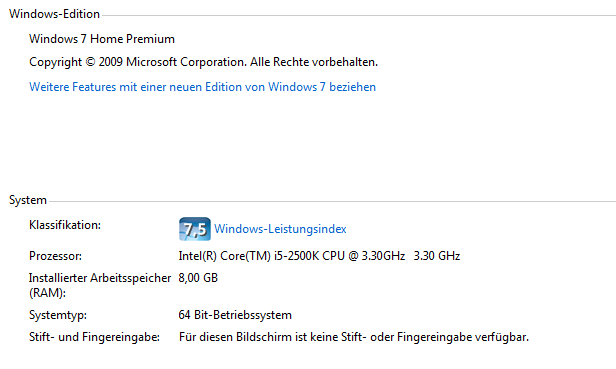Click the Prozessor label
The width and height of the screenshot is (616, 369).
click(x=55, y=256)
